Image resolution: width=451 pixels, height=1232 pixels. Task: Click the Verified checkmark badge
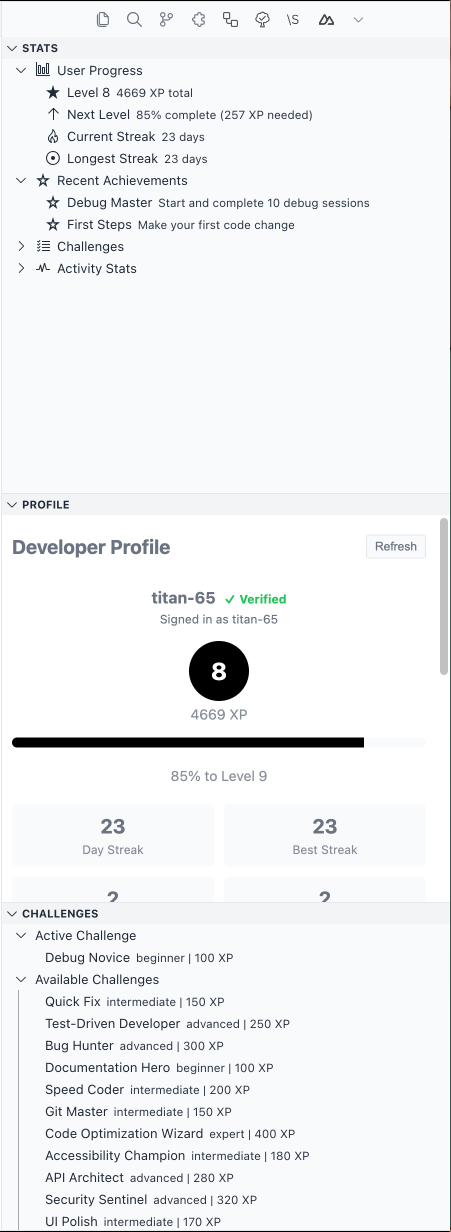click(x=255, y=599)
